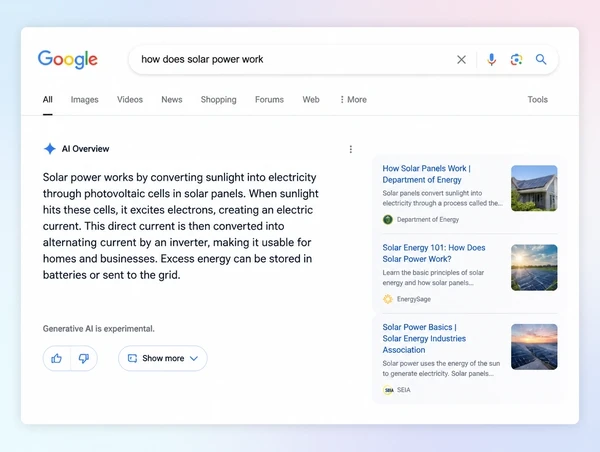Viewport: 600px width, 452px height.
Task: Click the Google logo
Action: 68,59
